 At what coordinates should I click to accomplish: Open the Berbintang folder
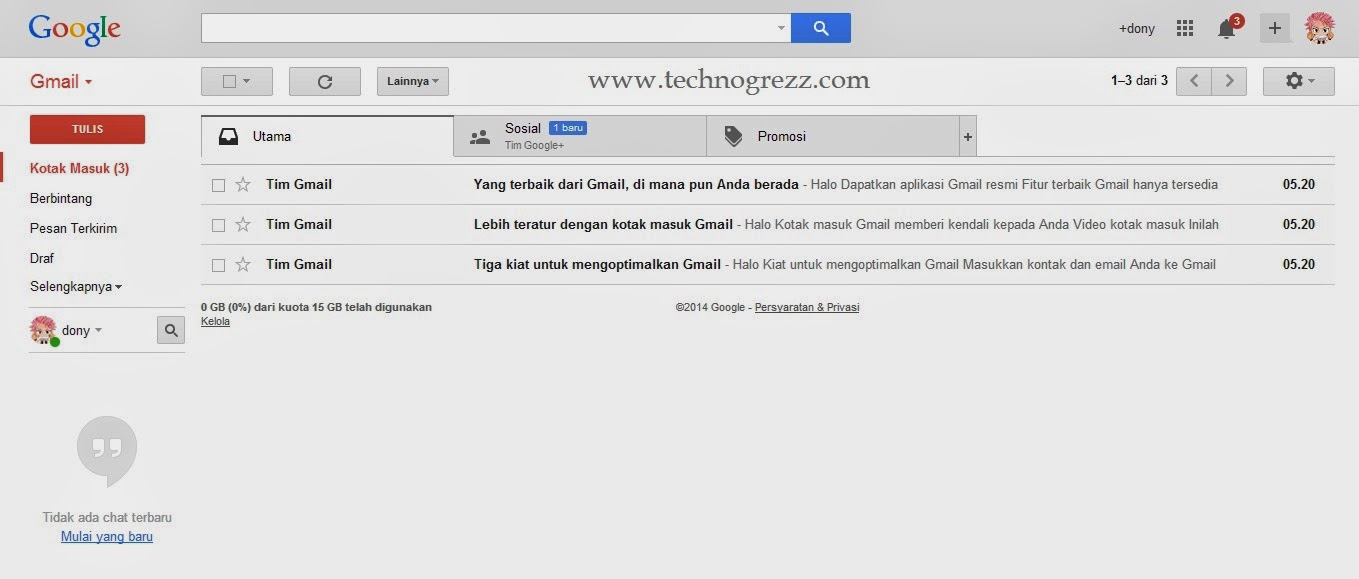click(x=61, y=198)
